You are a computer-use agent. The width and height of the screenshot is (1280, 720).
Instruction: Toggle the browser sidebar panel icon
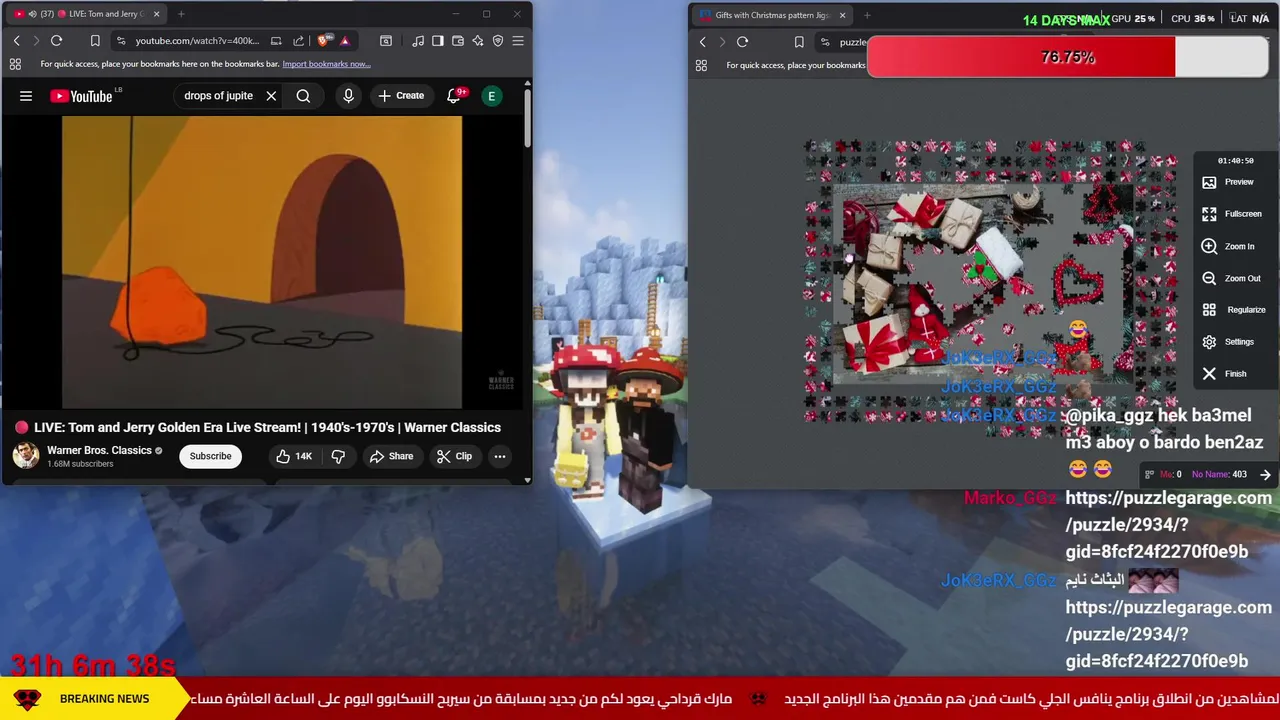[x=438, y=41]
